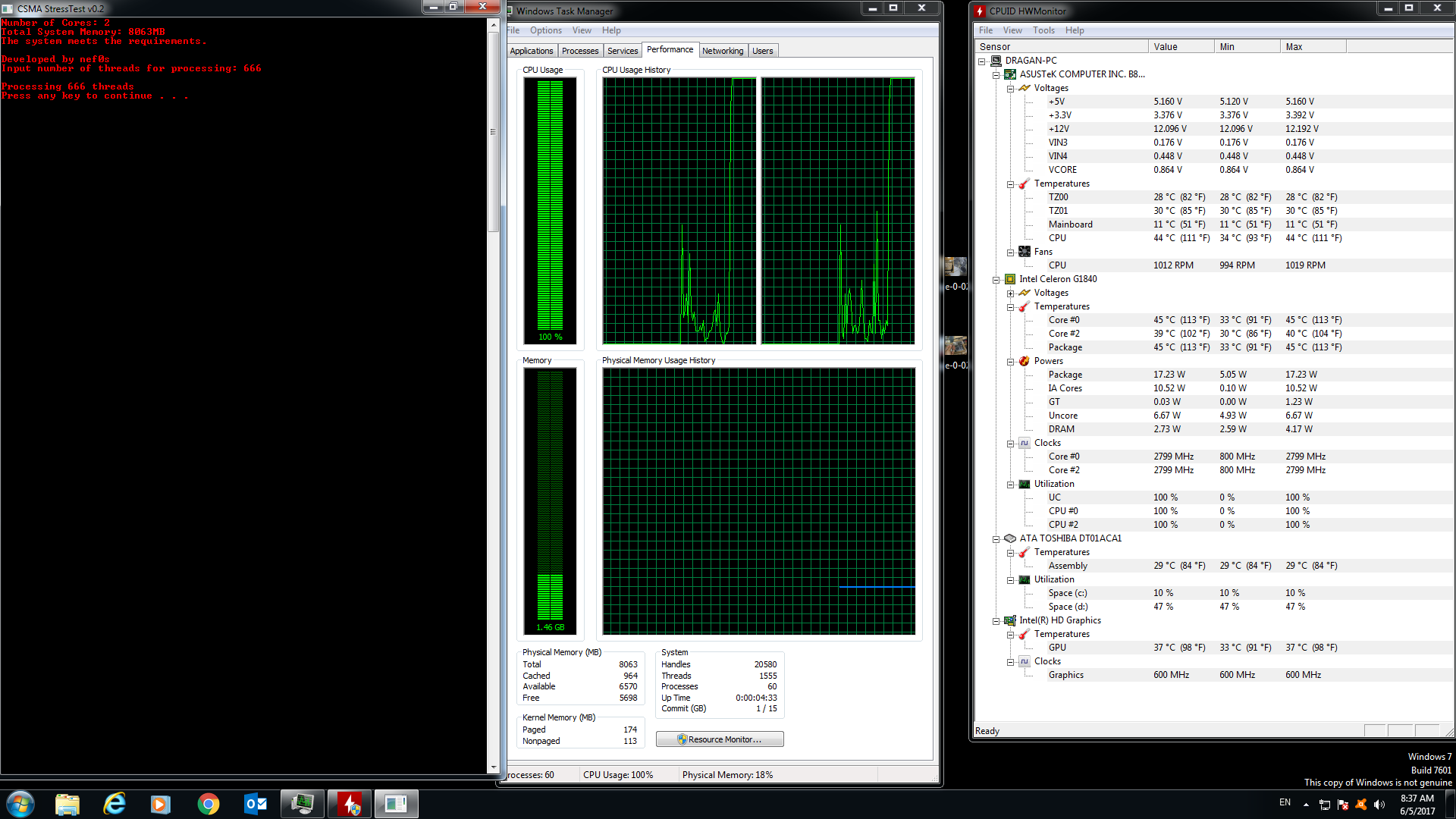
Task: Select the Networking tab in Task Manager
Action: tap(723, 50)
